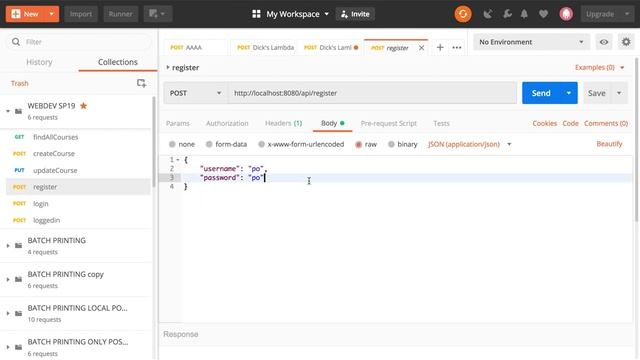This screenshot has height=360, width=640.
Task: Expand the BATCH PRINTING copy collection
Action: [x=8, y=280]
